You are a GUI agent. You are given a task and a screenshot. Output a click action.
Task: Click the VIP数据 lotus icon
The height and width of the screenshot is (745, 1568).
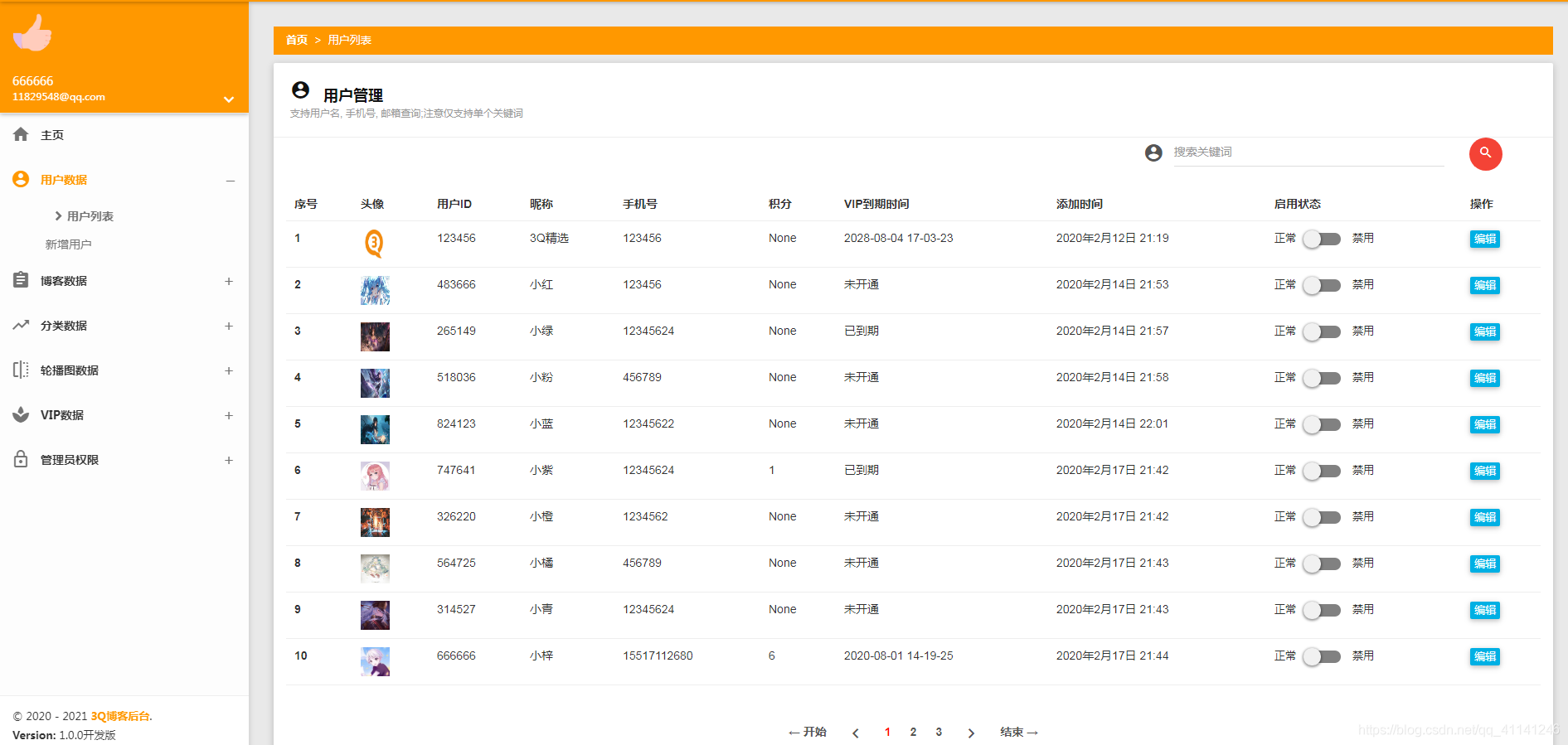pyautogui.click(x=21, y=414)
